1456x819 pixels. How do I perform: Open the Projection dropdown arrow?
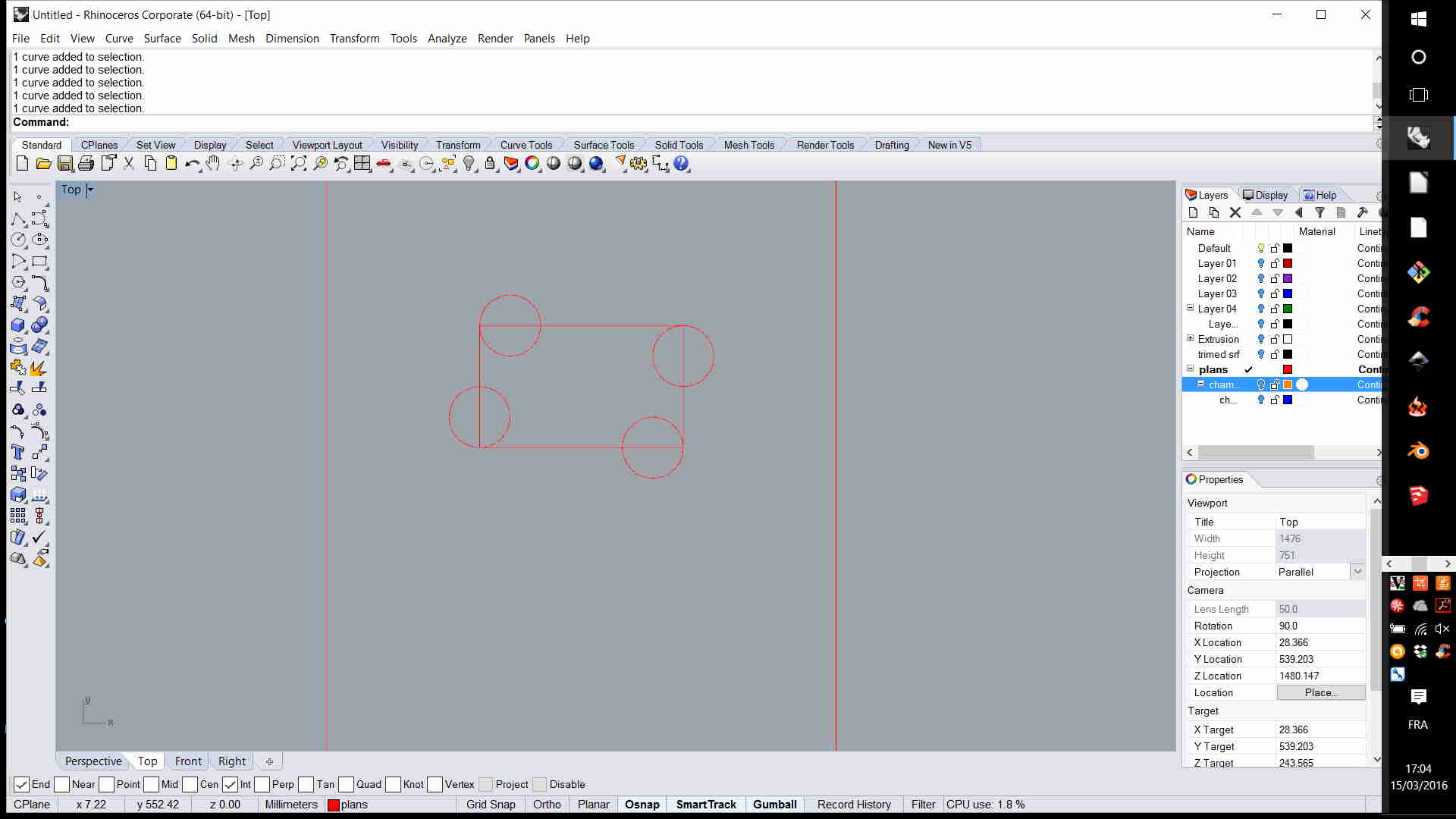(x=1357, y=573)
